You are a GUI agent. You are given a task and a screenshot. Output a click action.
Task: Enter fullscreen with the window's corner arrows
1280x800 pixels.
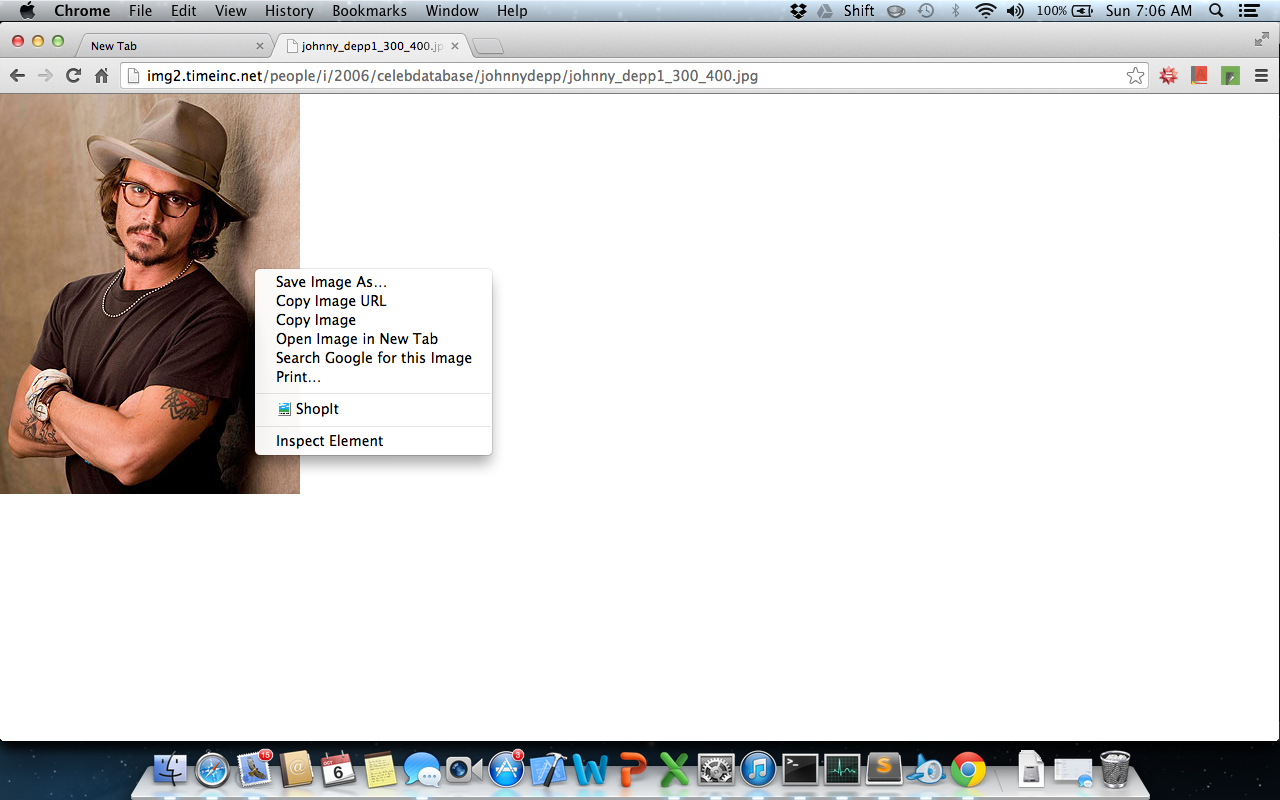click(x=1261, y=40)
